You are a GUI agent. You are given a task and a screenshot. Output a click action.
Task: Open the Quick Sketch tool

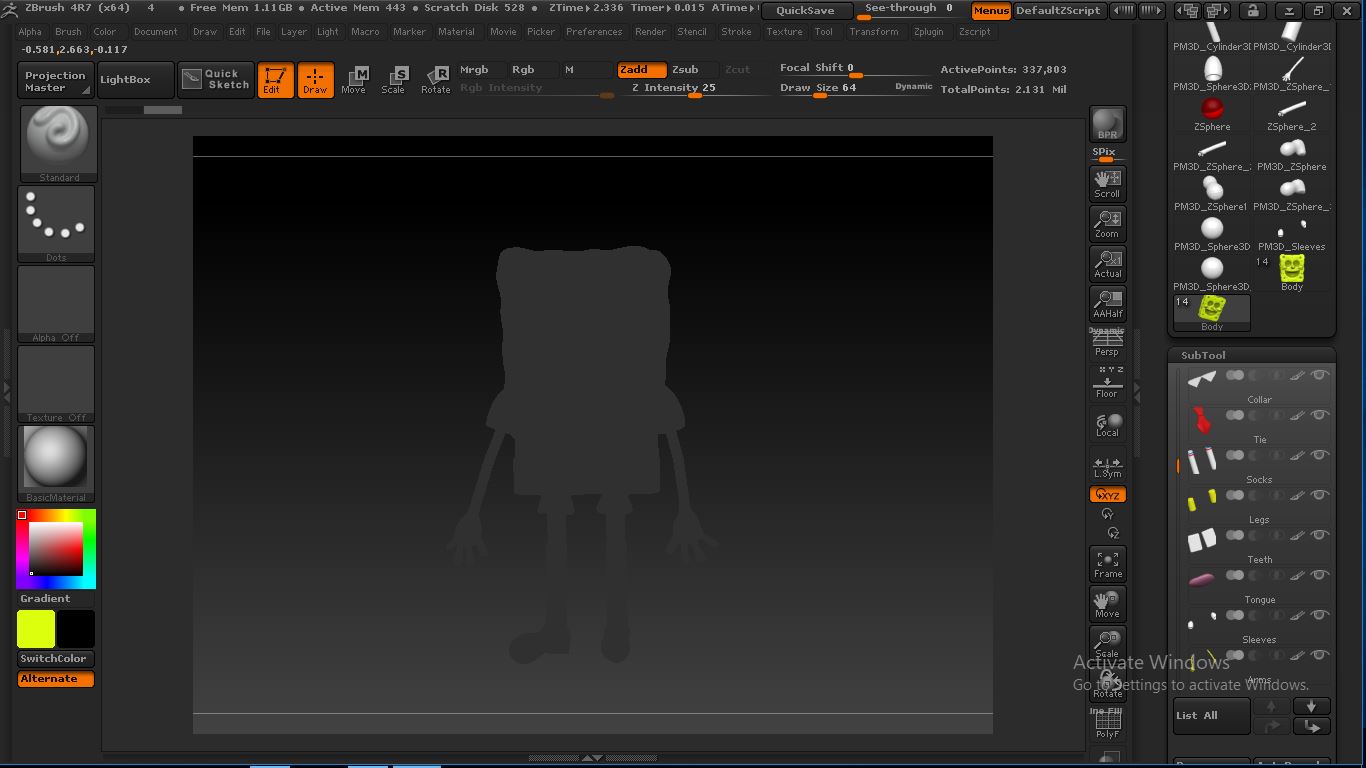(x=216, y=80)
